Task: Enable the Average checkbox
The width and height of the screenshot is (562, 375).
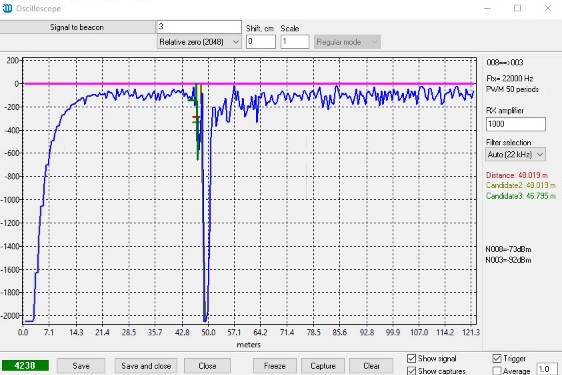Action: (497, 371)
